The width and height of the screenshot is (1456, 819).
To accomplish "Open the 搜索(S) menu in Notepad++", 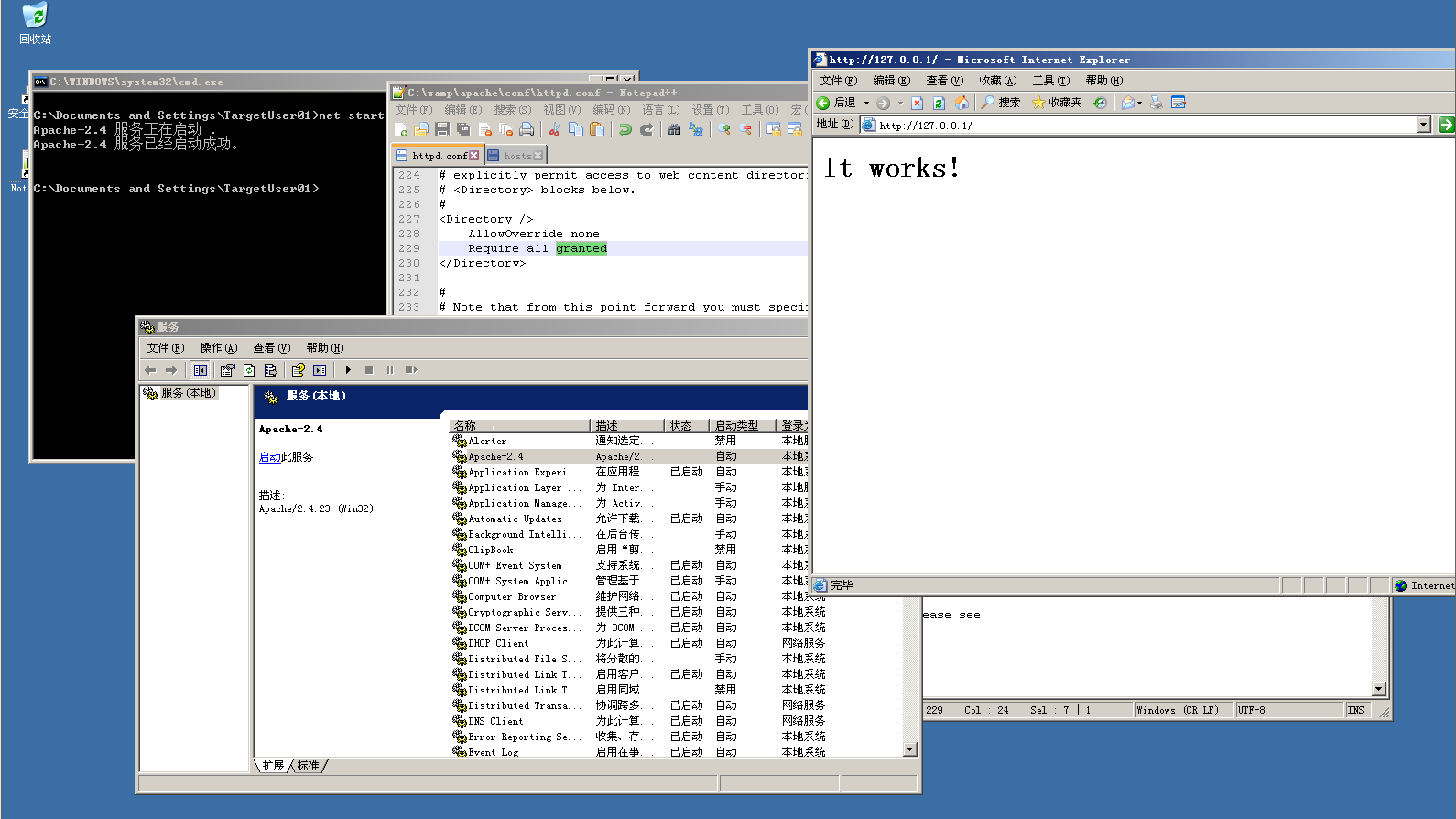I will tap(513, 110).
